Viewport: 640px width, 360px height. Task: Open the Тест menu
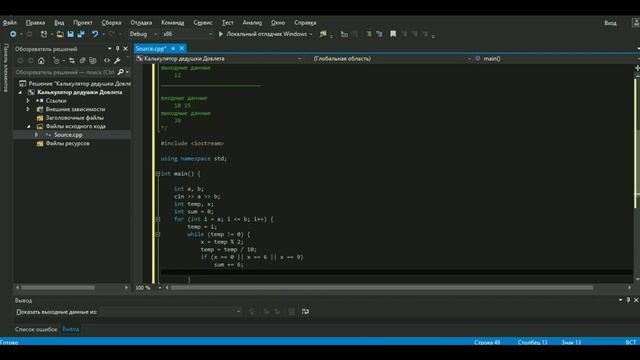coord(227,23)
